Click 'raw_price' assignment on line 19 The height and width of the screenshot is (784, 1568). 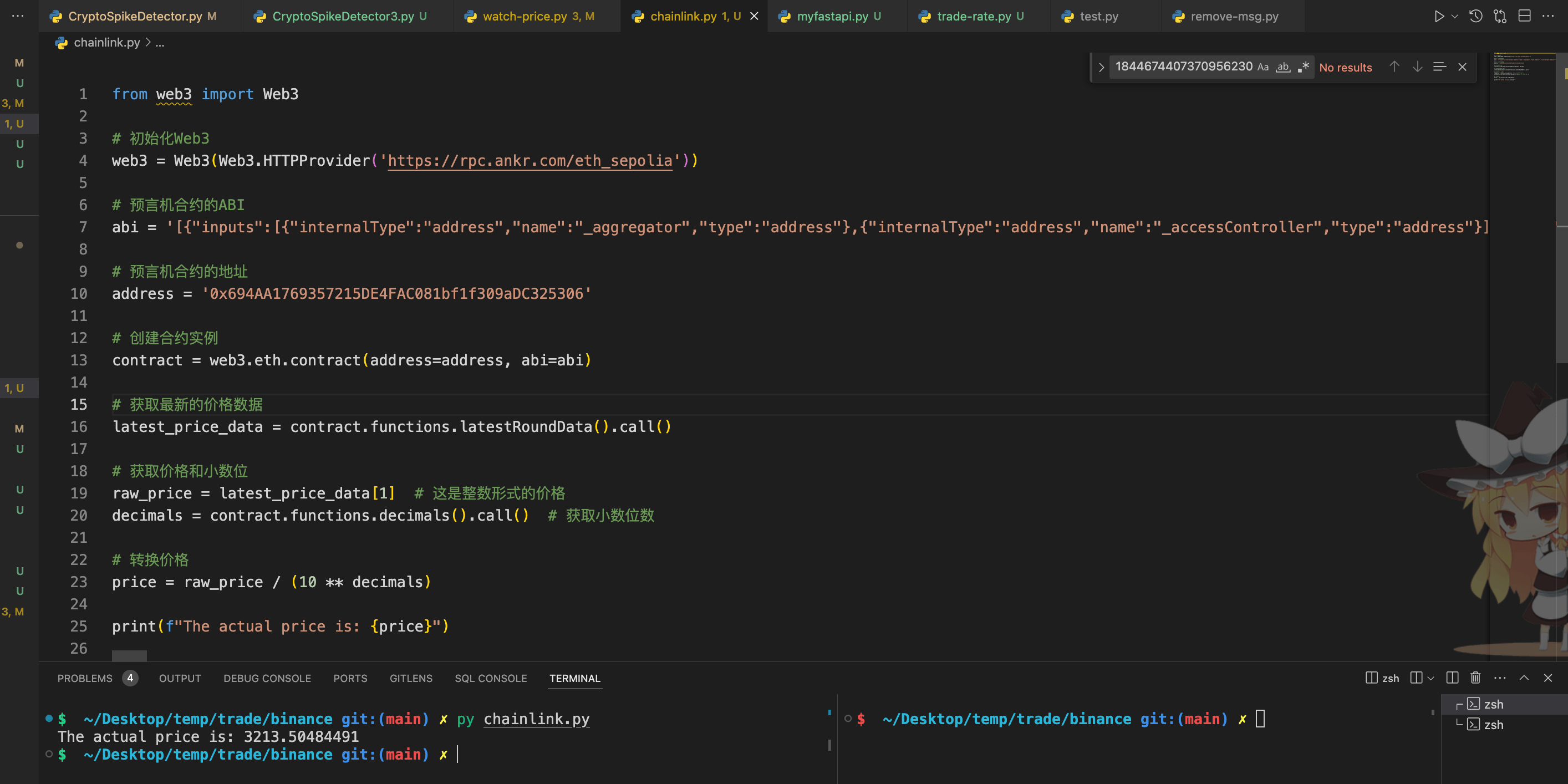point(253,493)
